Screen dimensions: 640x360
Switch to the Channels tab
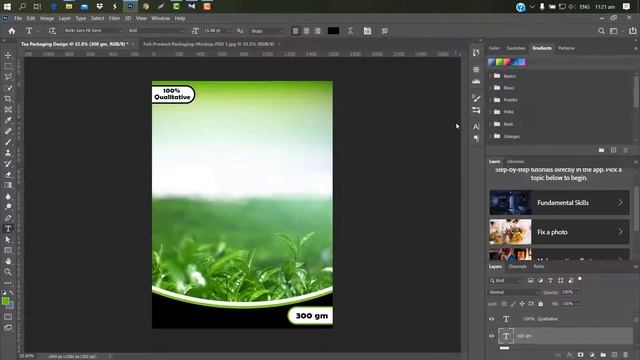coord(517,267)
